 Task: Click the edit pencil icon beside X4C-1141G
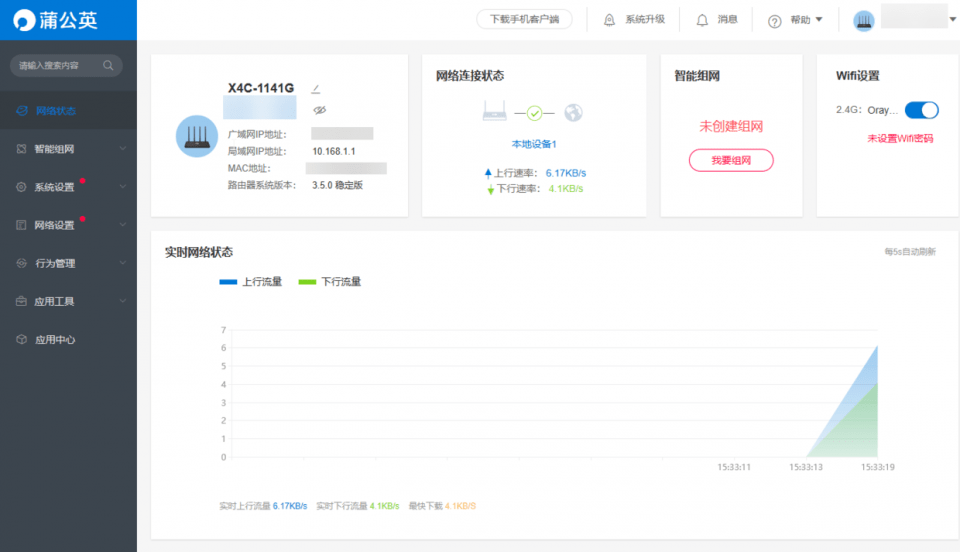click(x=316, y=89)
